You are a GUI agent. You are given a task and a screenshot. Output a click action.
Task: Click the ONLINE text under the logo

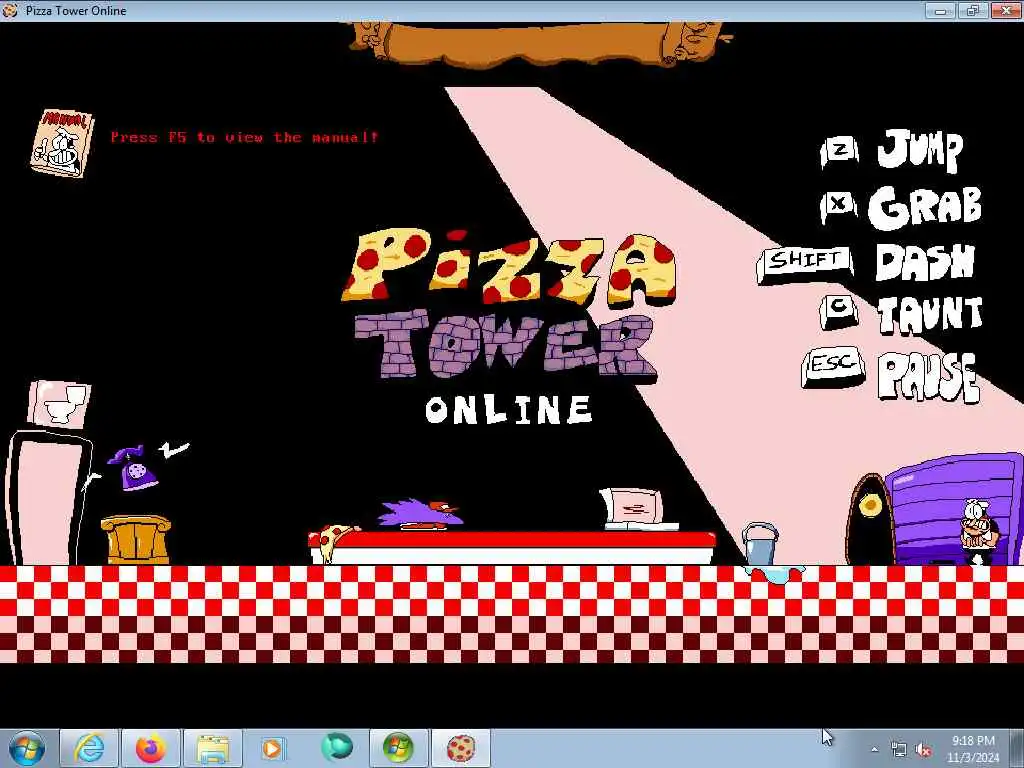[x=509, y=409]
